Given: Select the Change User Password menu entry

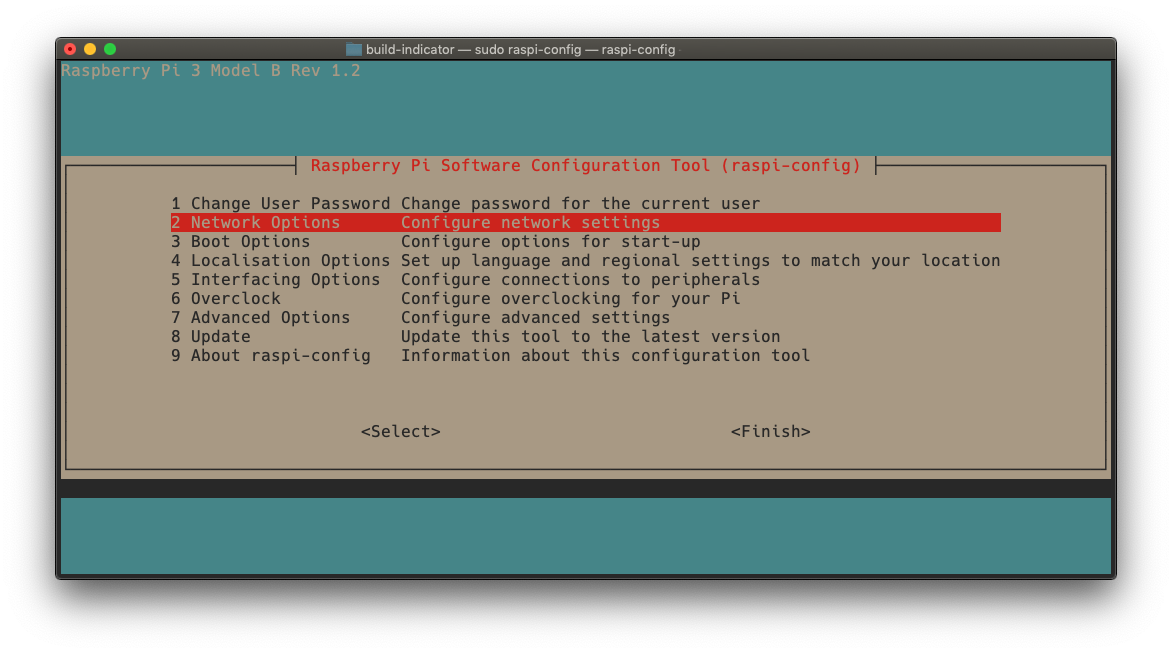Looking at the screenshot, I should point(586,203).
